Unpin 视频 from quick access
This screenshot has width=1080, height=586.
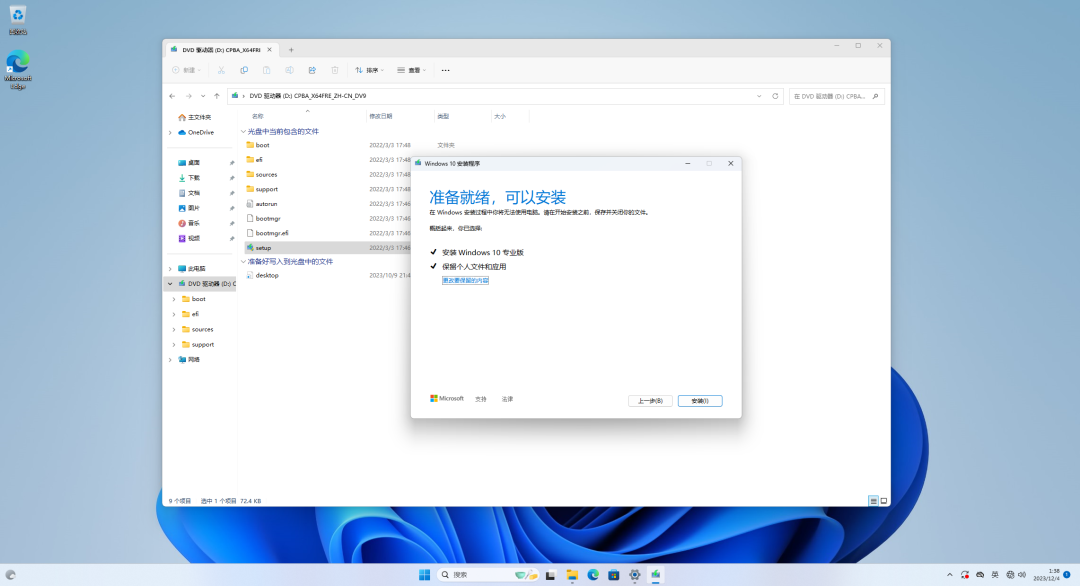point(232,239)
